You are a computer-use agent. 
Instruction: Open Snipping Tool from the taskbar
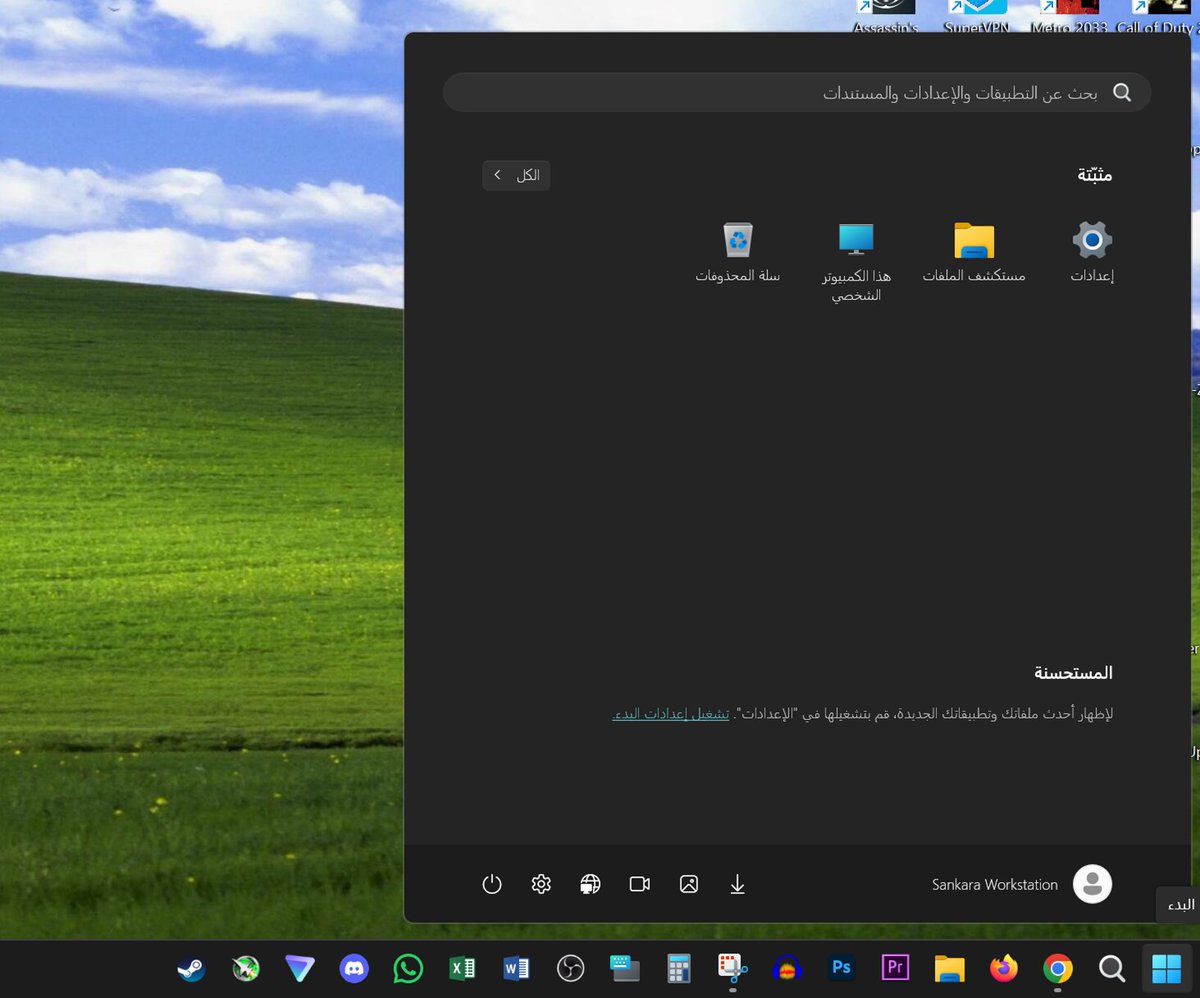tap(733, 968)
